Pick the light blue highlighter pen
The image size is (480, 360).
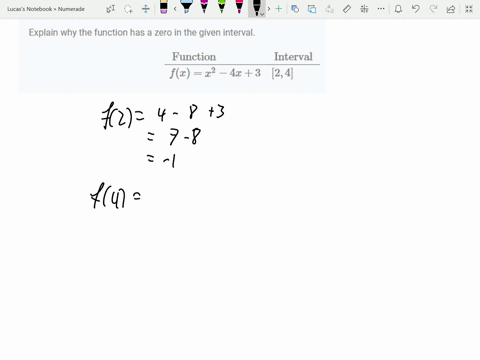click(x=186, y=7)
